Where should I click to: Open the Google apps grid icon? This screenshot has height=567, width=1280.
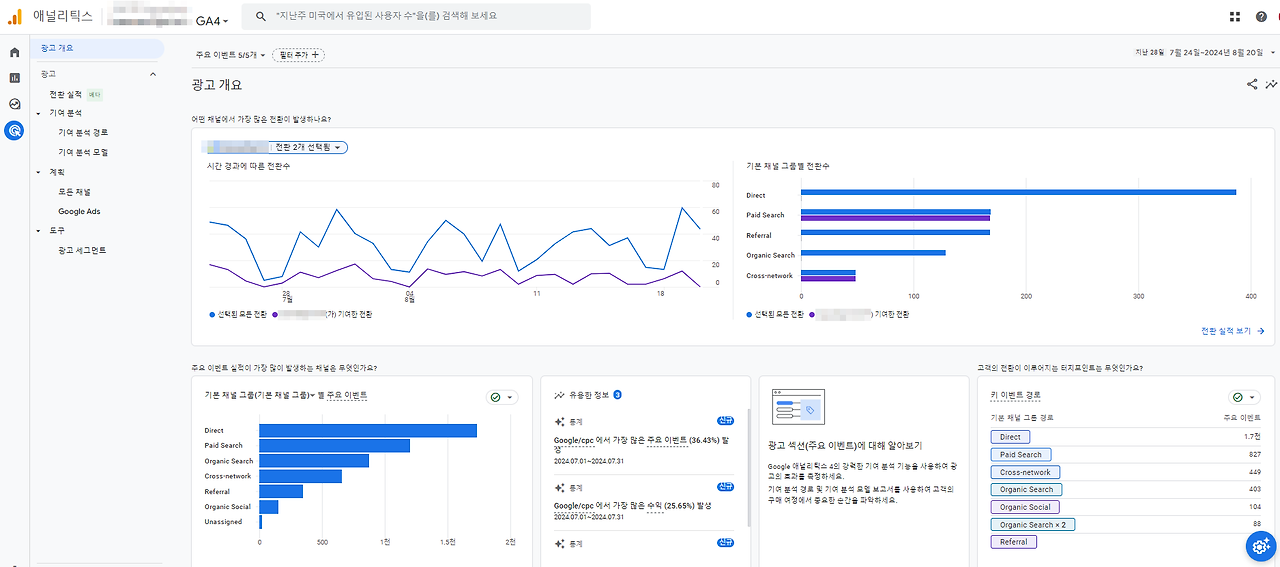[x=1234, y=16]
